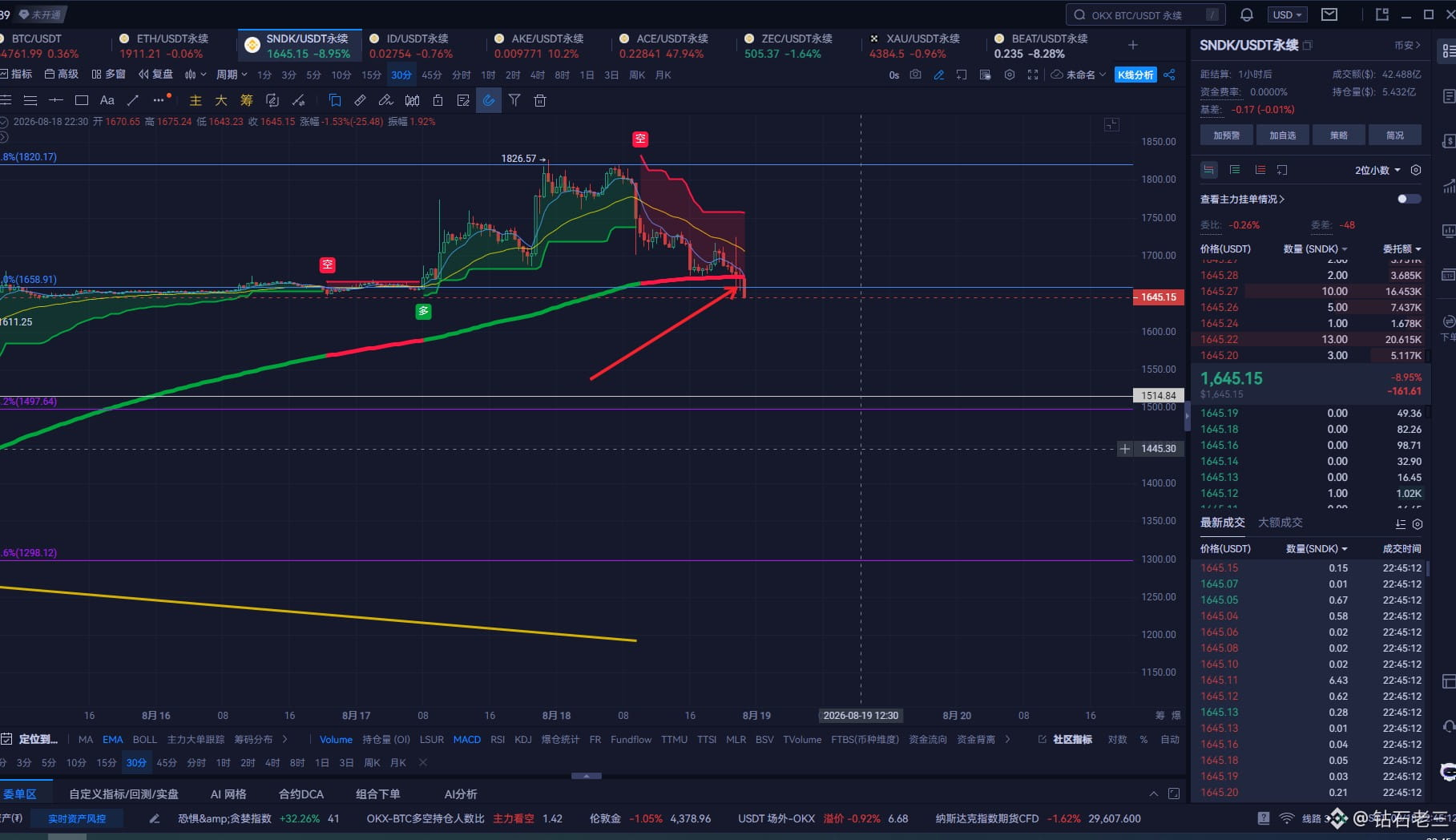Add a new symbol tab with plus
Screen dimensions: 1456x840
click(1133, 45)
